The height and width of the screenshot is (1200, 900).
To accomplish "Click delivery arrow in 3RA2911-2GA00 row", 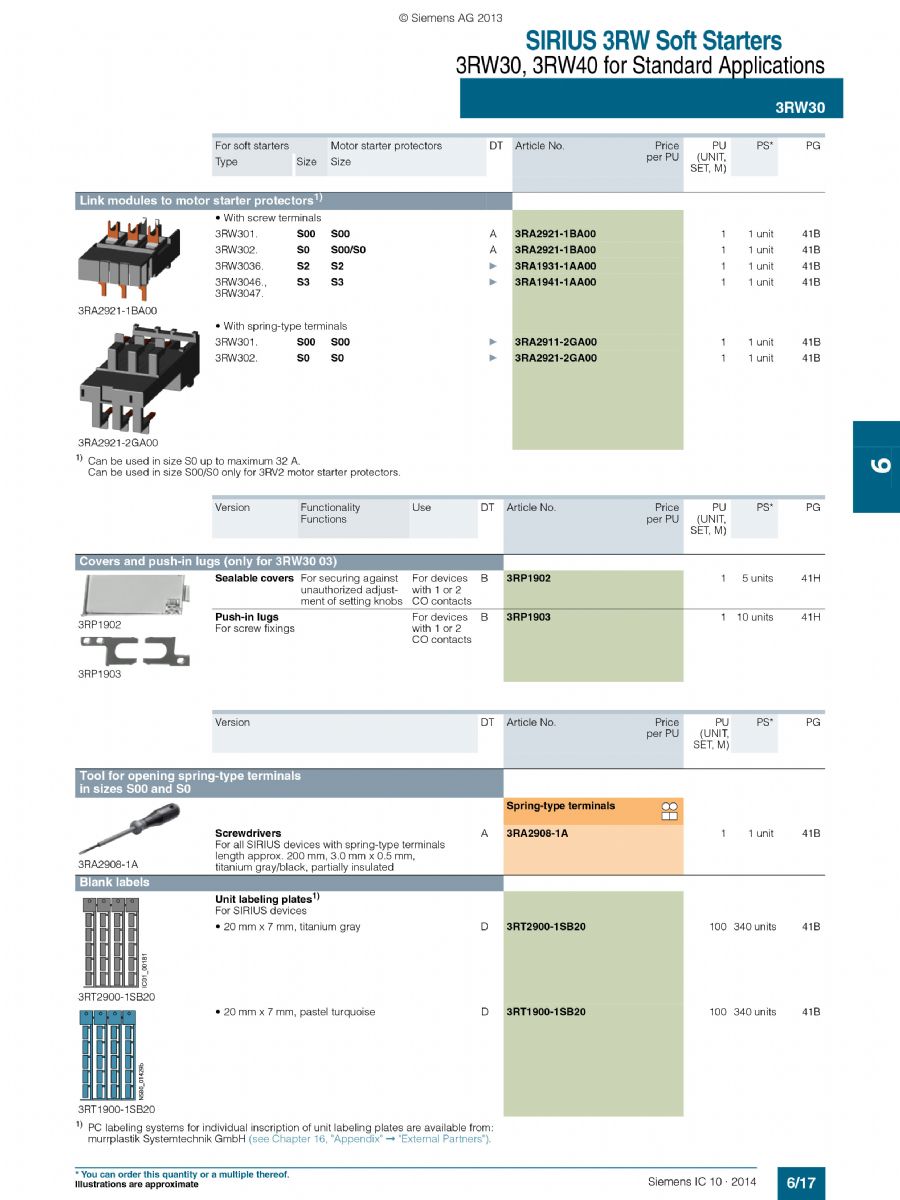I will coord(492,342).
